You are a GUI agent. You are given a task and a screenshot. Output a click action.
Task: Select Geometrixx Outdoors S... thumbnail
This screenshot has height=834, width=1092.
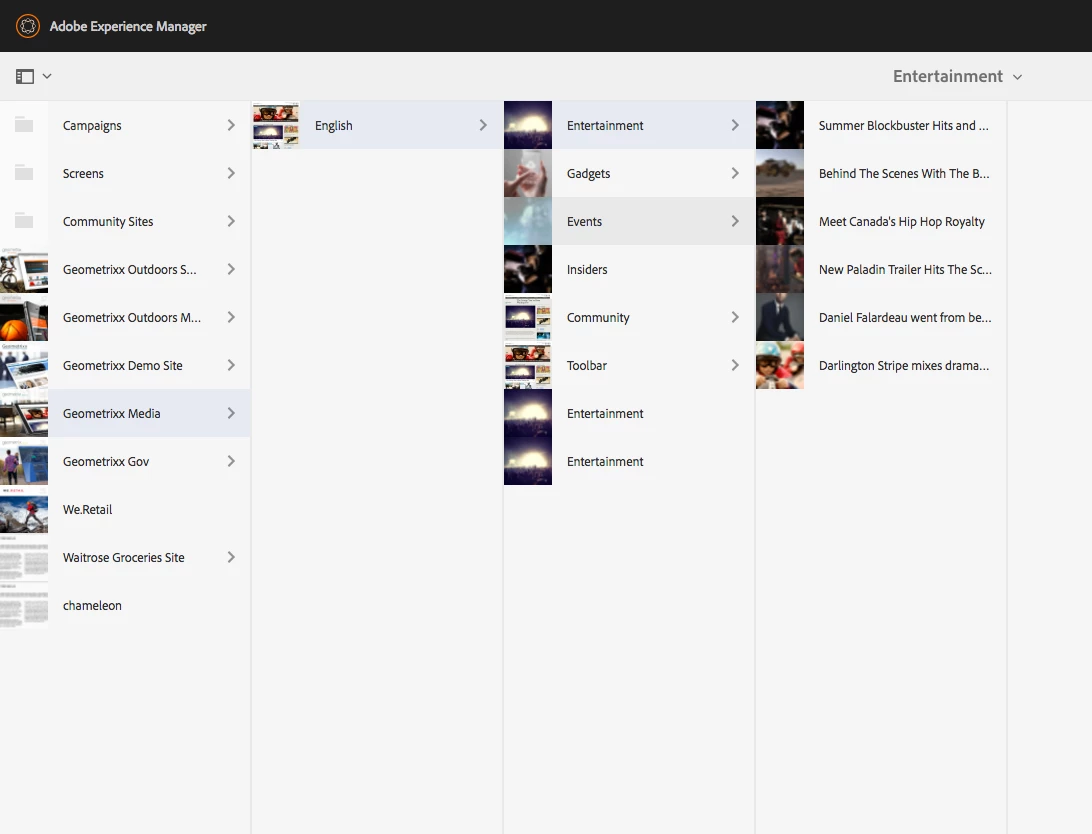[x=24, y=269]
